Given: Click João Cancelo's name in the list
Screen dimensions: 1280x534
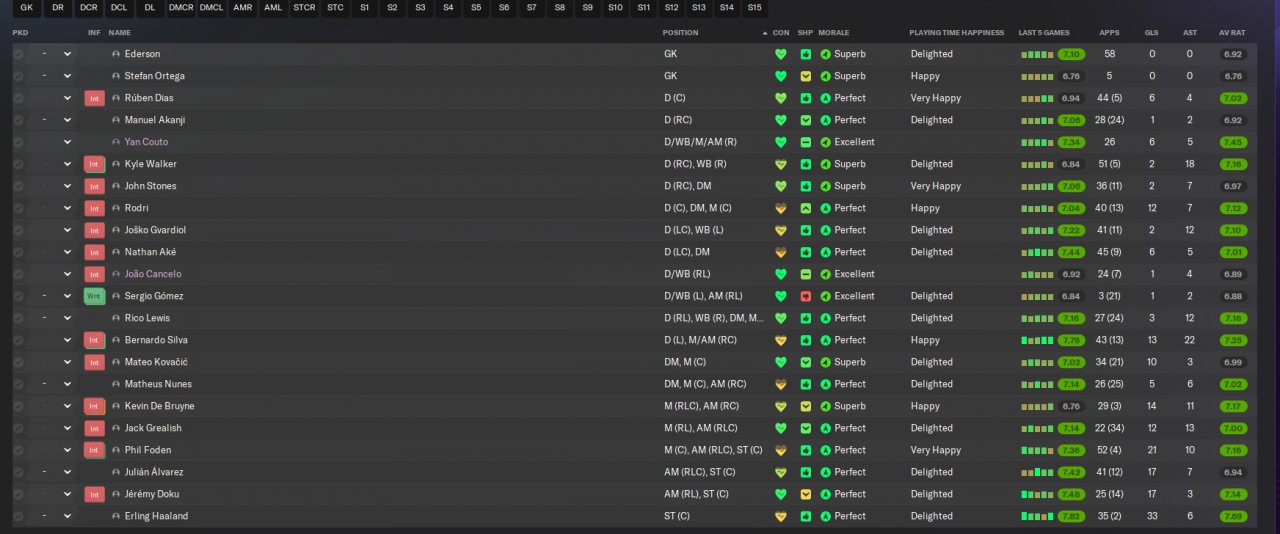Looking at the screenshot, I should (x=153, y=274).
